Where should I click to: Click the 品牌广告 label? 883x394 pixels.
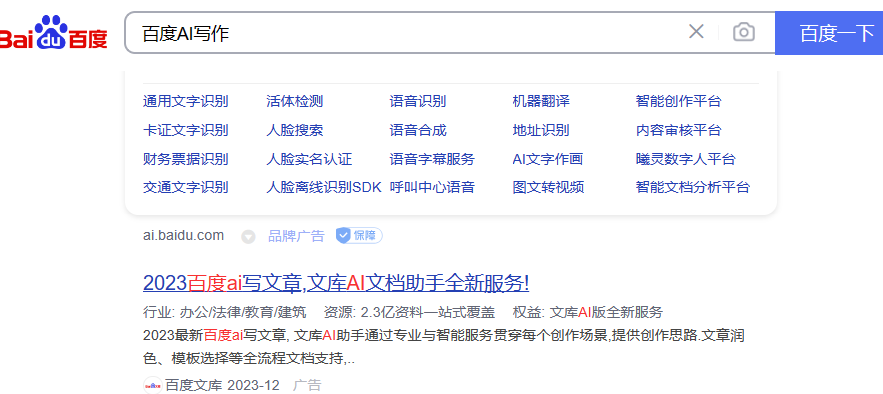[x=296, y=236]
